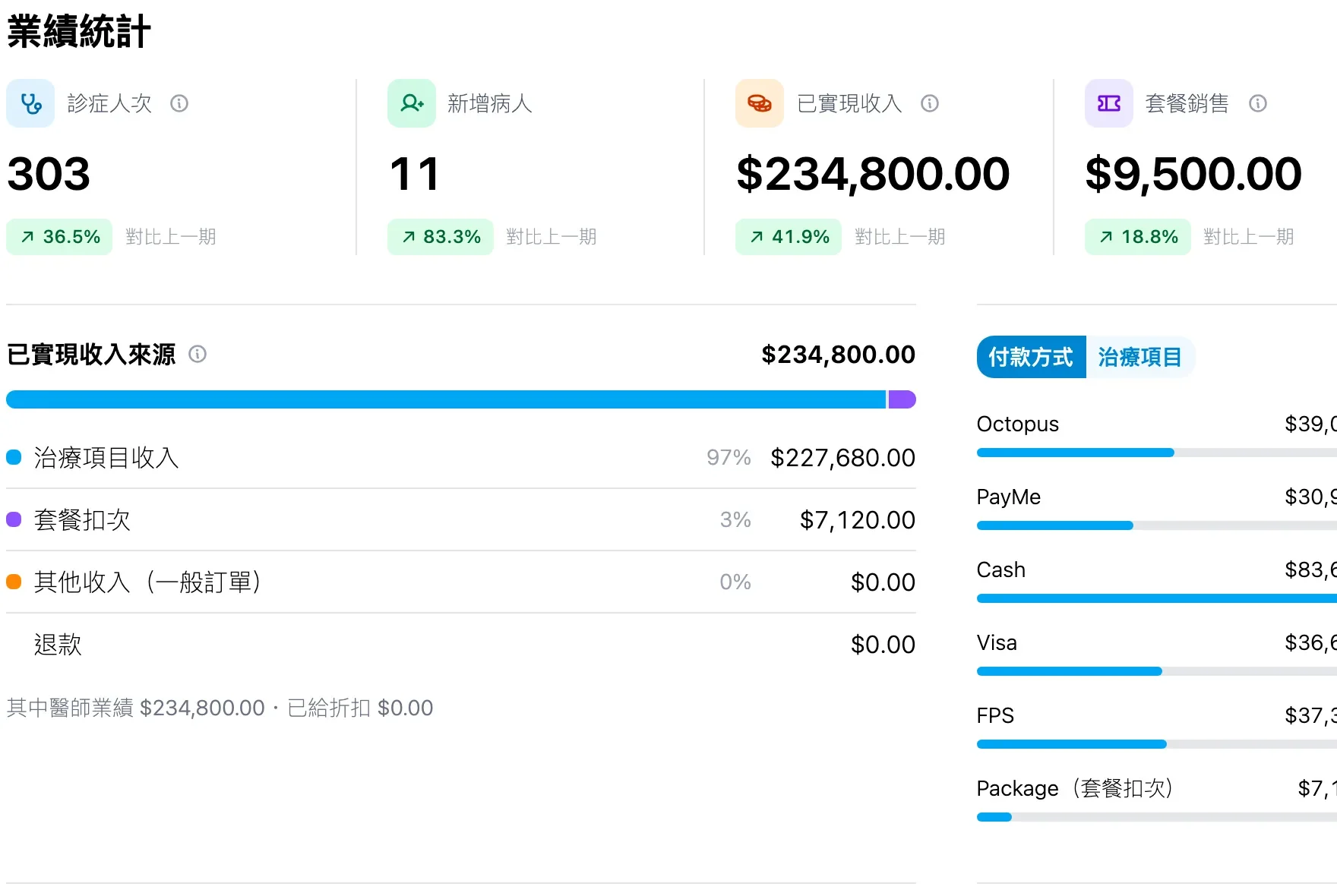Click the 其中醫師業績 summary line

(x=220, y=708)
